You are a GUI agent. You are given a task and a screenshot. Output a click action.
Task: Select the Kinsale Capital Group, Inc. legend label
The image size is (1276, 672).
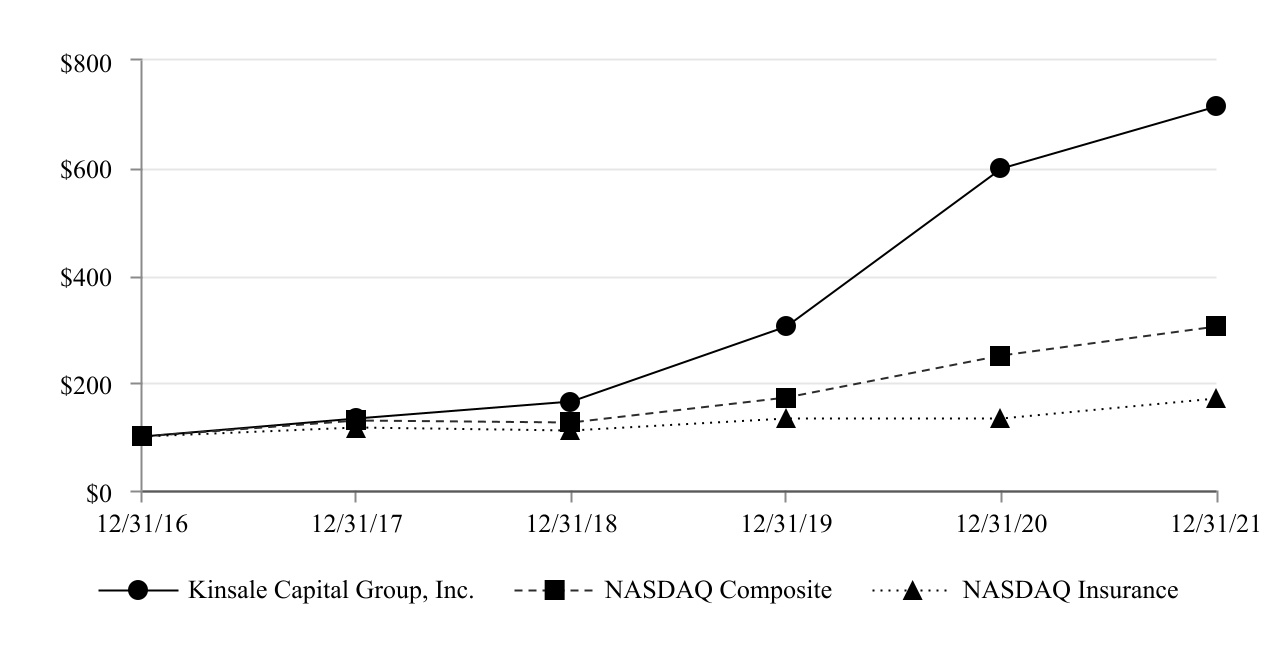click(331, 591)
